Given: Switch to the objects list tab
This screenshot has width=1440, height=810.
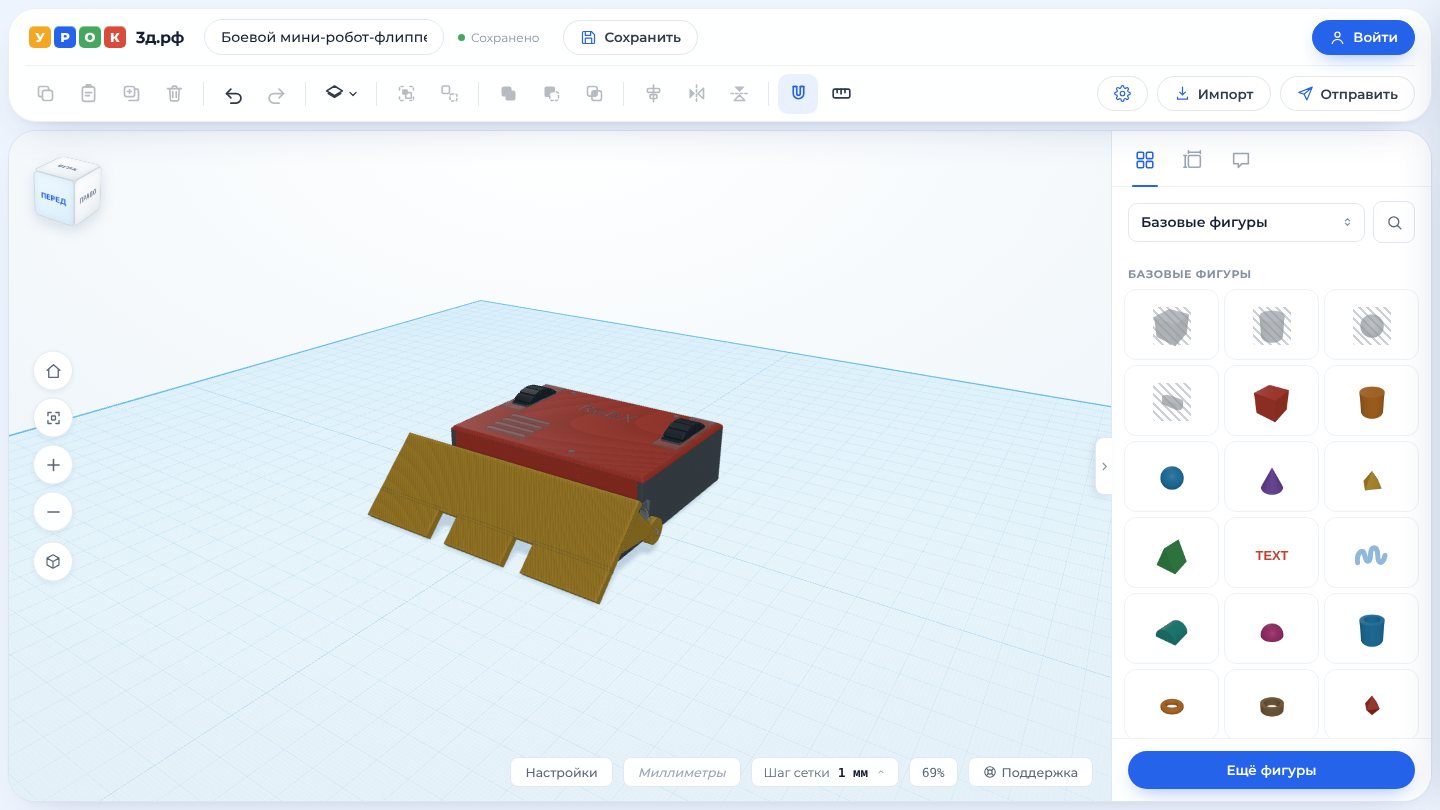Looking at the screenshot, I should coord(1192,160).
